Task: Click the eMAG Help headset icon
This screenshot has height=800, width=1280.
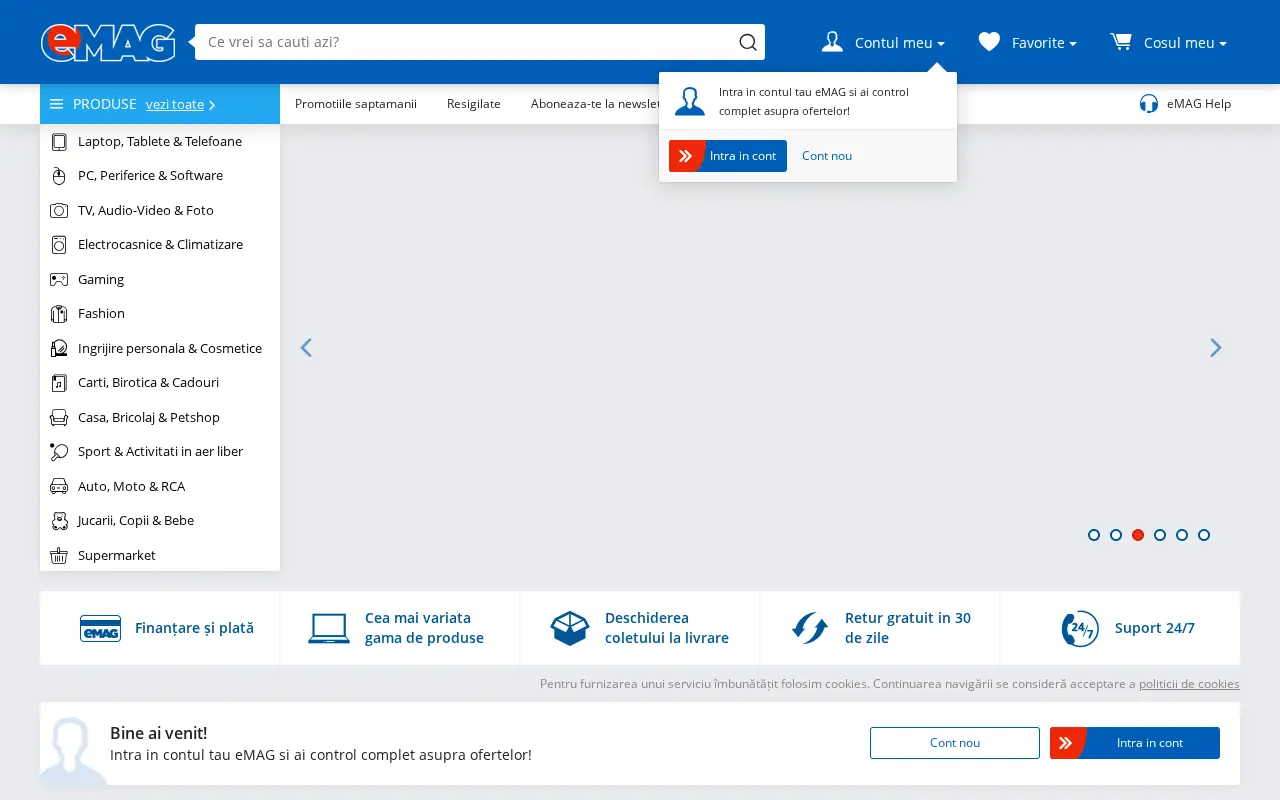Action: (1149, 104)
